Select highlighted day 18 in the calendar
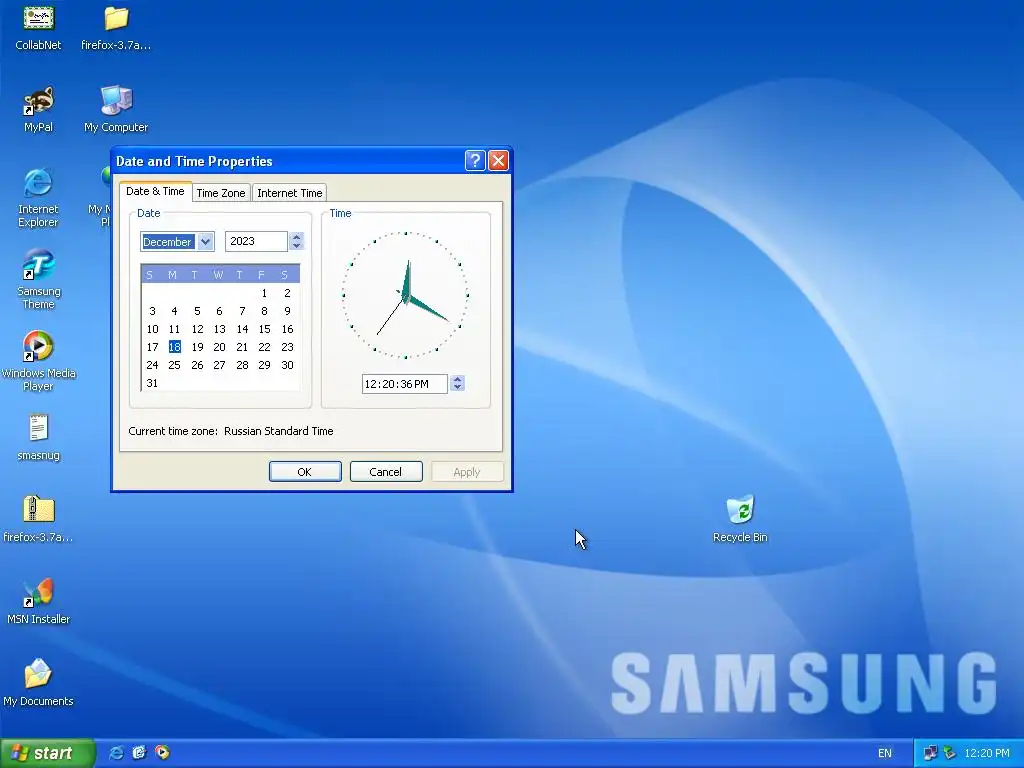Viewport: 1024px width, 768px height. pyautogui.click(x=174, y=347)
